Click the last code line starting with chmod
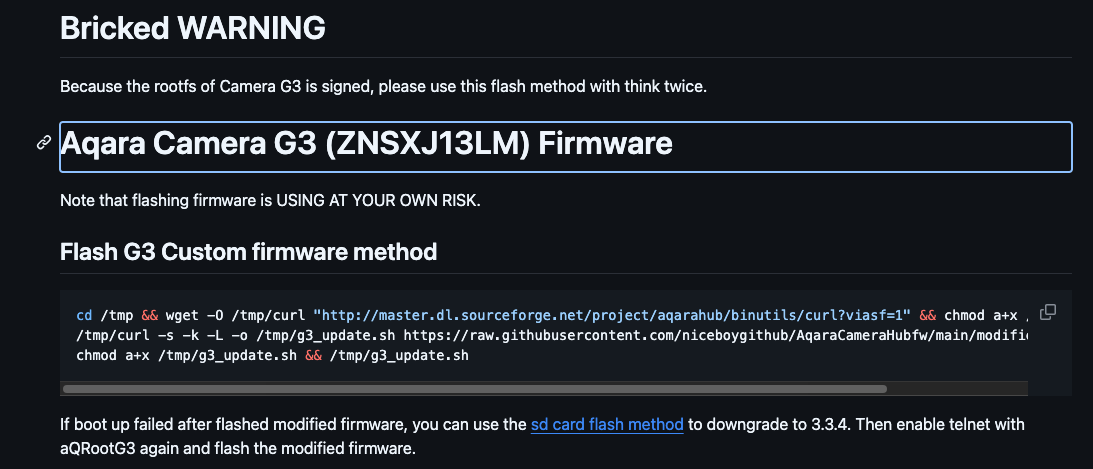Screen dimensions: 1093x469 (x=272, y=355)
